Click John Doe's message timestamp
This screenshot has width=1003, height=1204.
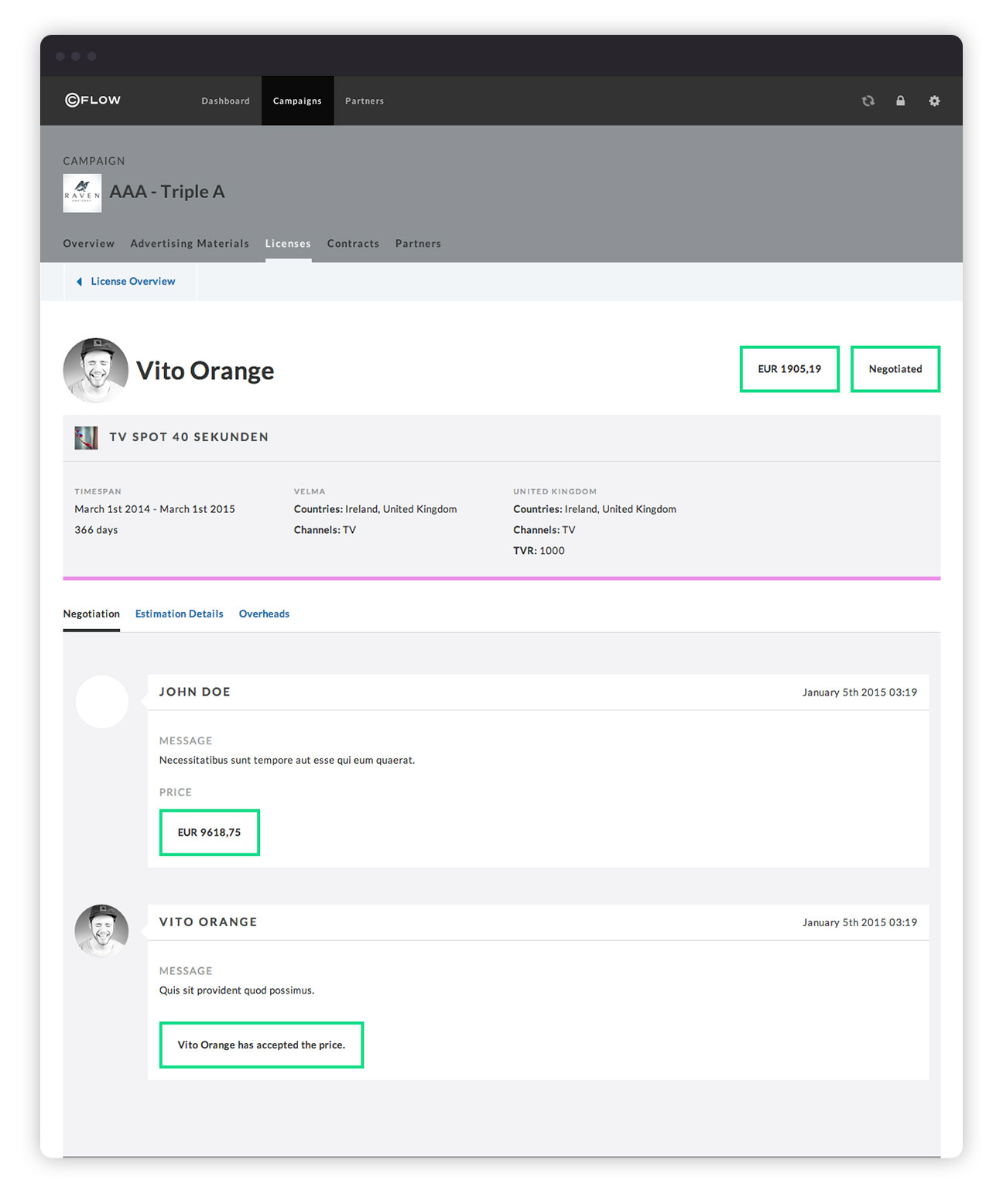point(859,693)
